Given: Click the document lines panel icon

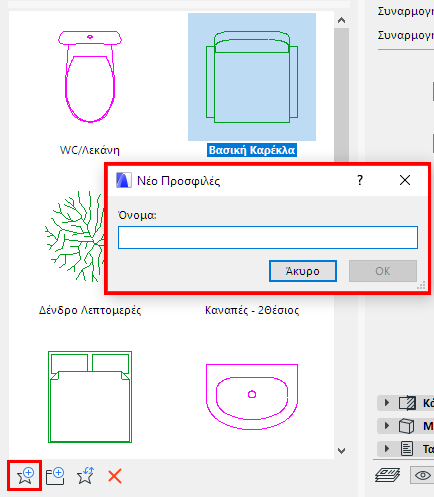Looking at the screenshot, I should tap(407, 449).
